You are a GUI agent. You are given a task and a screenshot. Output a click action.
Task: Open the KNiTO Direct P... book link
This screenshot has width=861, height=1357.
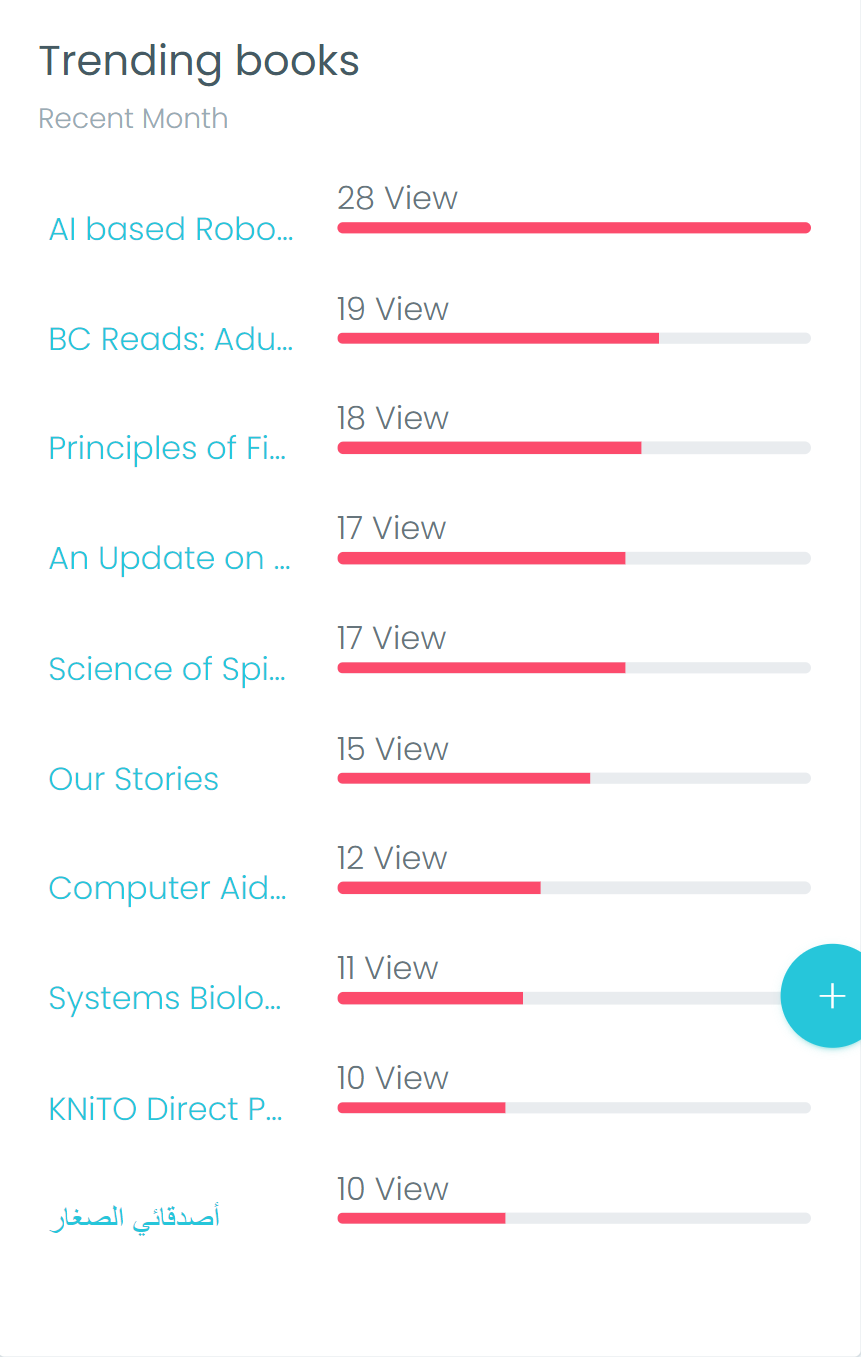166,1108
